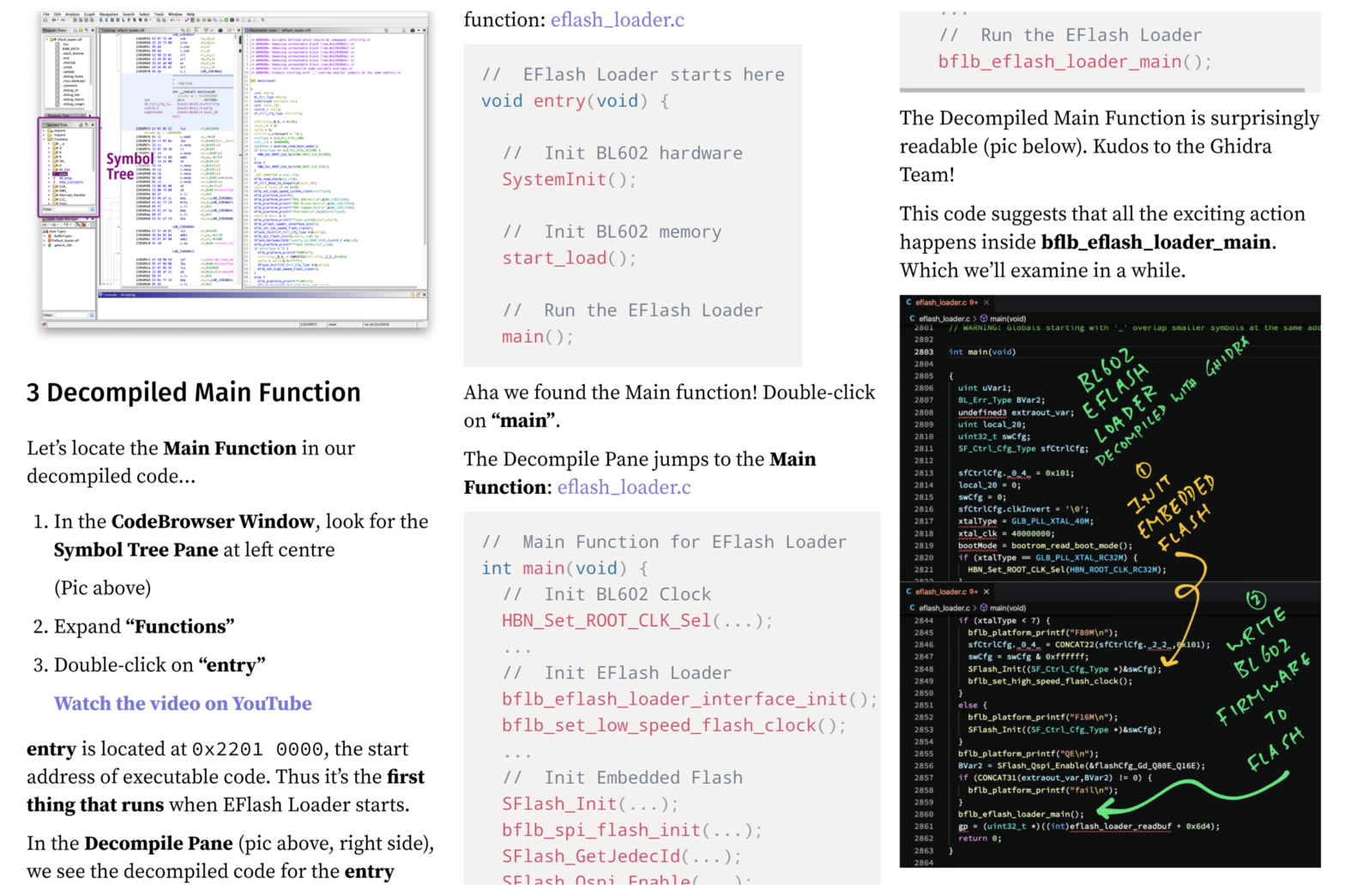Image resolution: width=1345 pixels, height=896 pixels.
Task: Open eflash_loader.c link after 'function:'
Action: tap(617, 19)
